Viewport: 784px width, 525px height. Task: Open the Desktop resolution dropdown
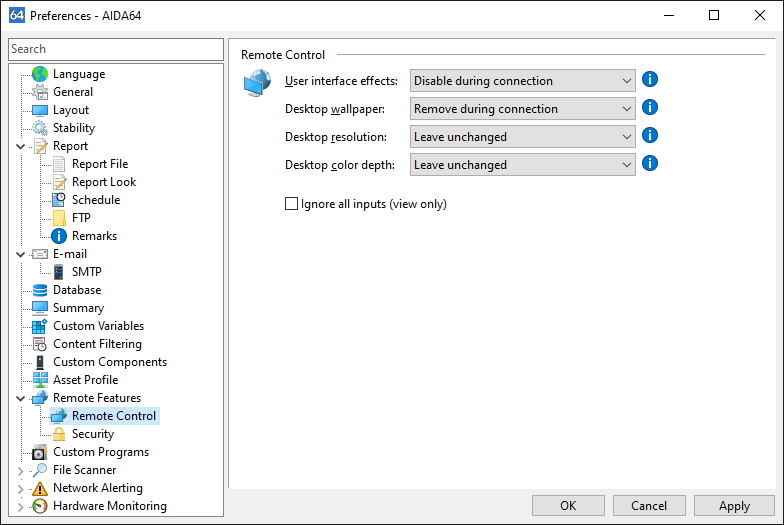pos(522,136)
